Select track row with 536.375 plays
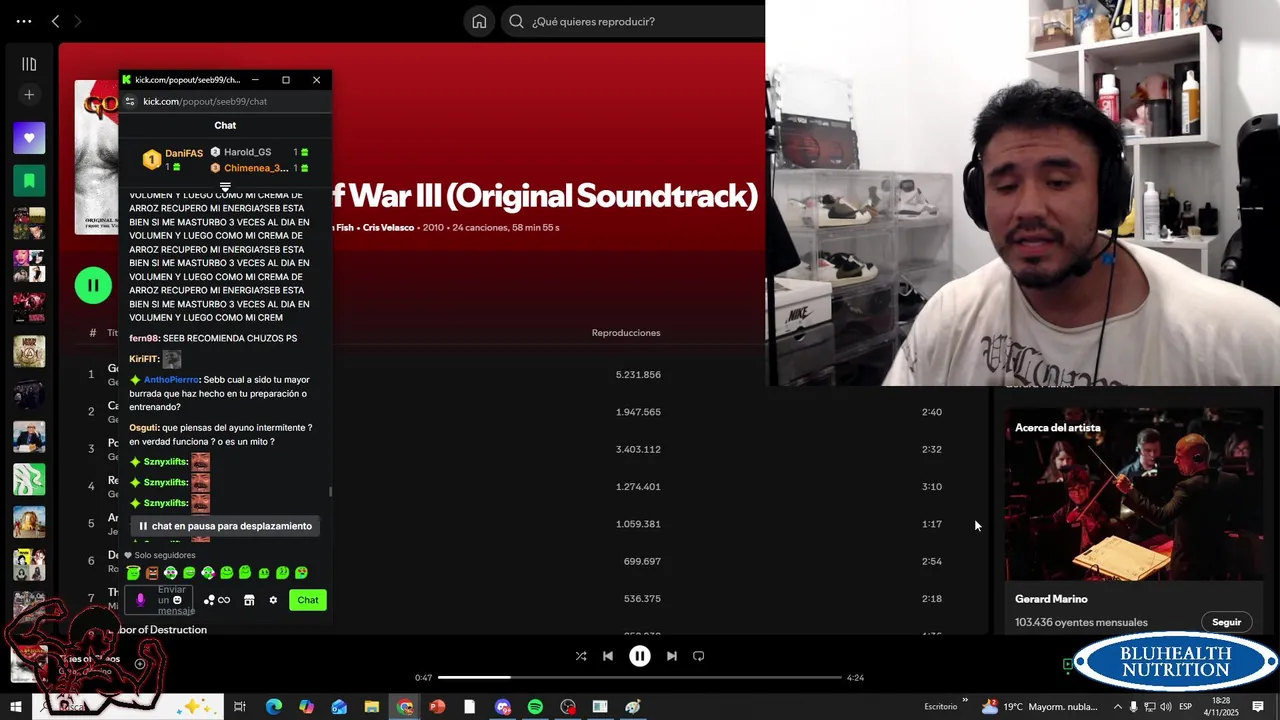Image resolution: width=1280 pixels, height=720 pixels. click(522, 599)
